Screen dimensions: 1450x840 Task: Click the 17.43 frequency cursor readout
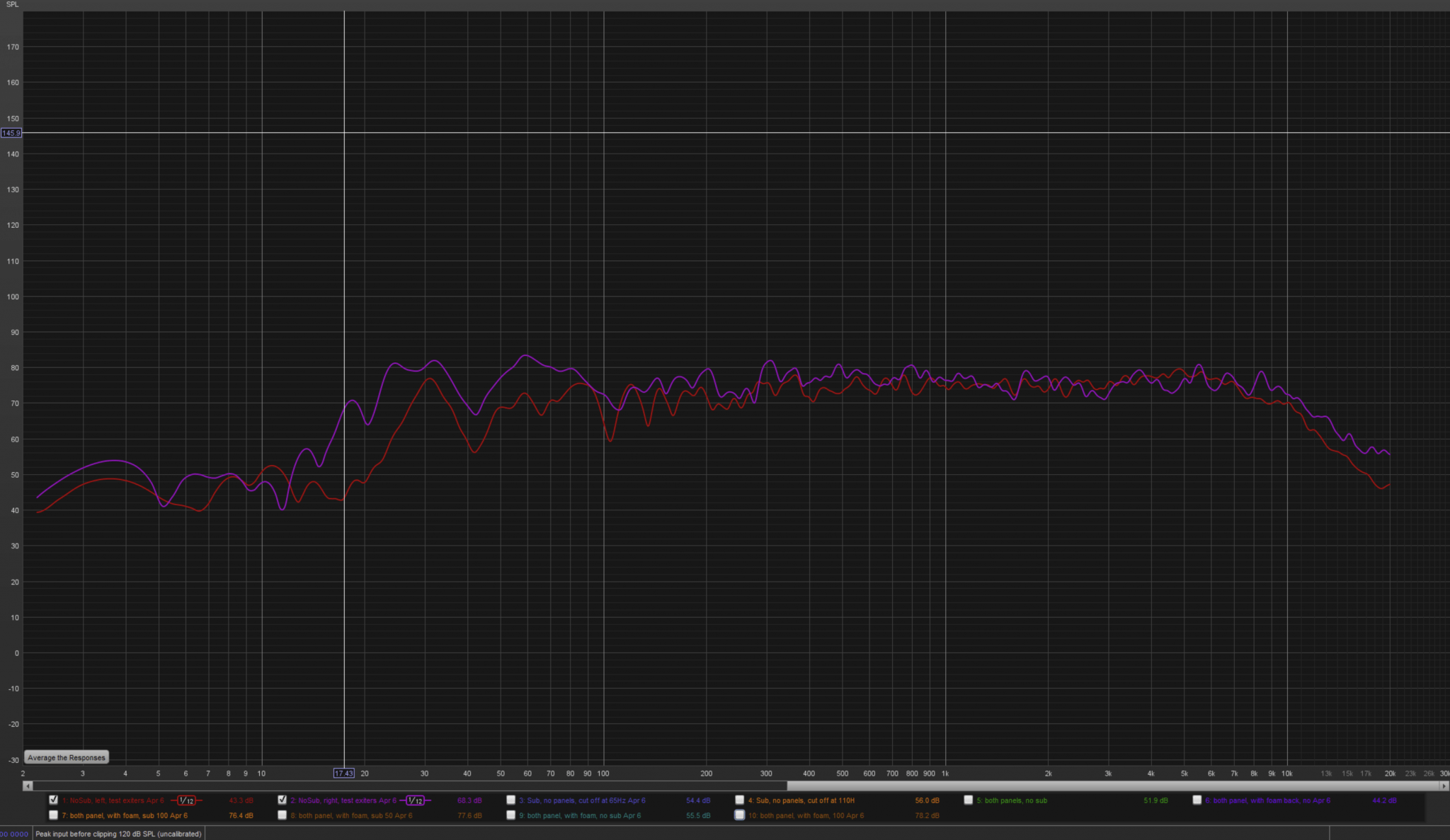coord(343,773)
